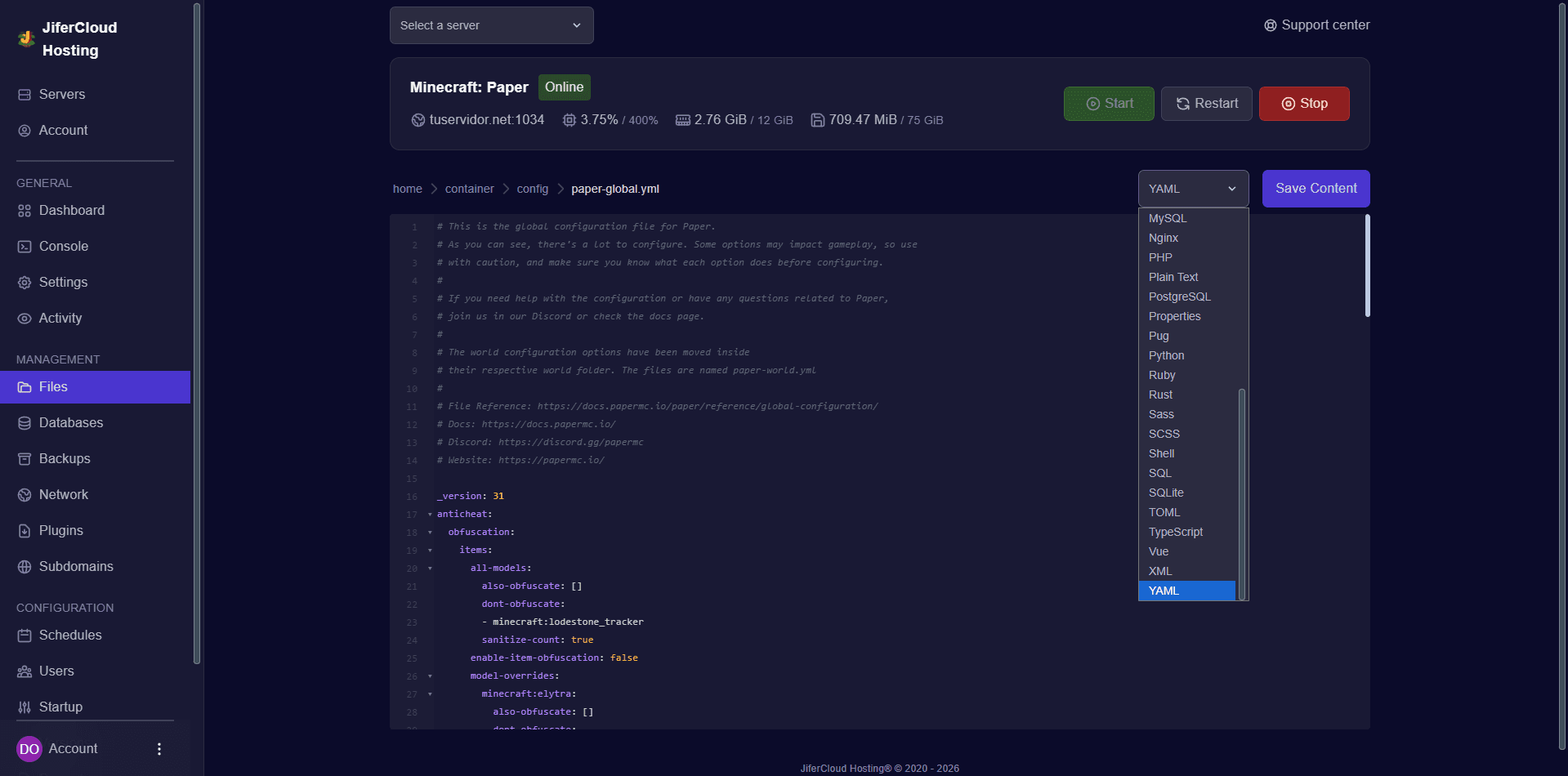Click the Plugins download icon
The image size is (1568, 776).
pyautogui.click(x=25, y=531)
